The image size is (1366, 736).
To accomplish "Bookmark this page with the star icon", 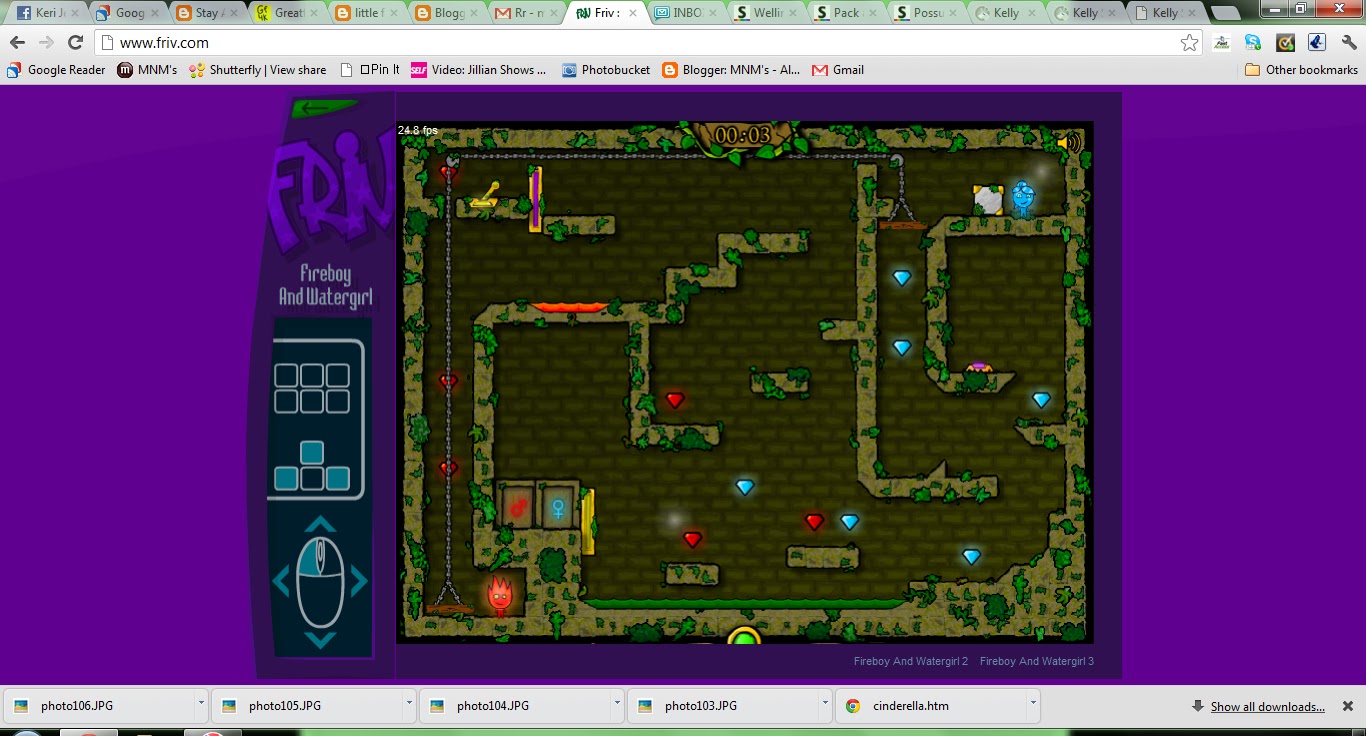I will click(1189, 43).
